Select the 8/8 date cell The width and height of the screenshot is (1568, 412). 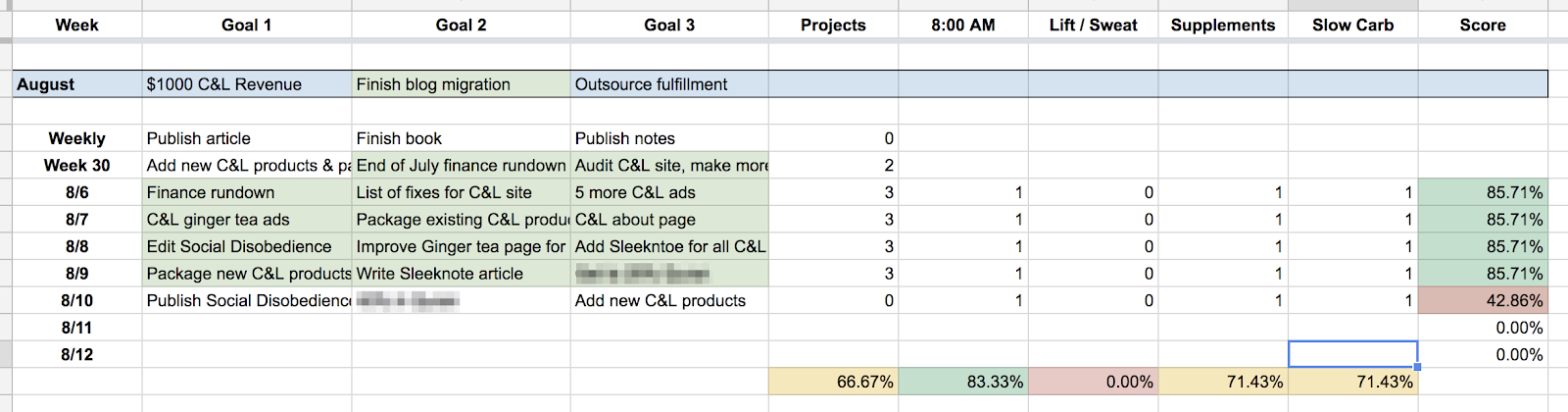[77, 246]
